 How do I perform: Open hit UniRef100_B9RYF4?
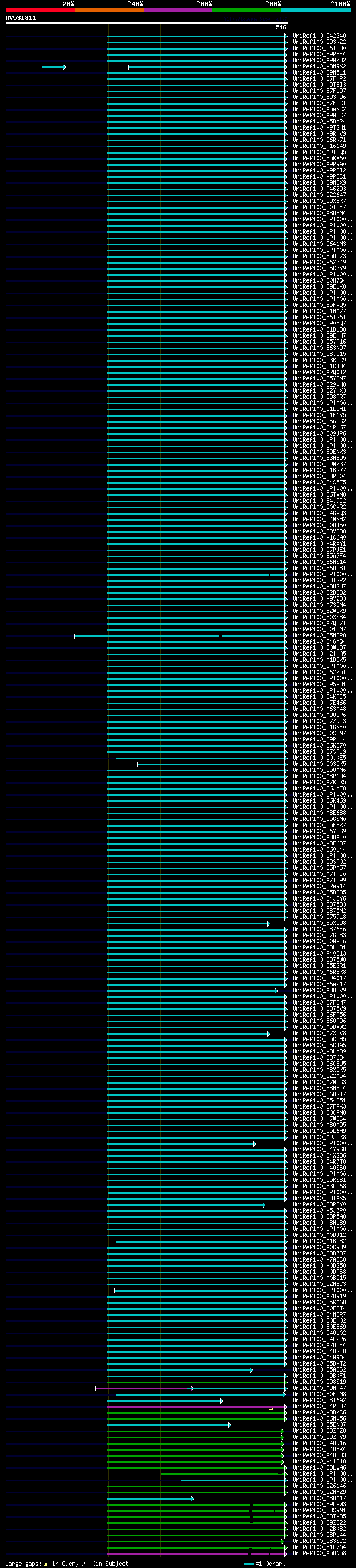point(319,54)
